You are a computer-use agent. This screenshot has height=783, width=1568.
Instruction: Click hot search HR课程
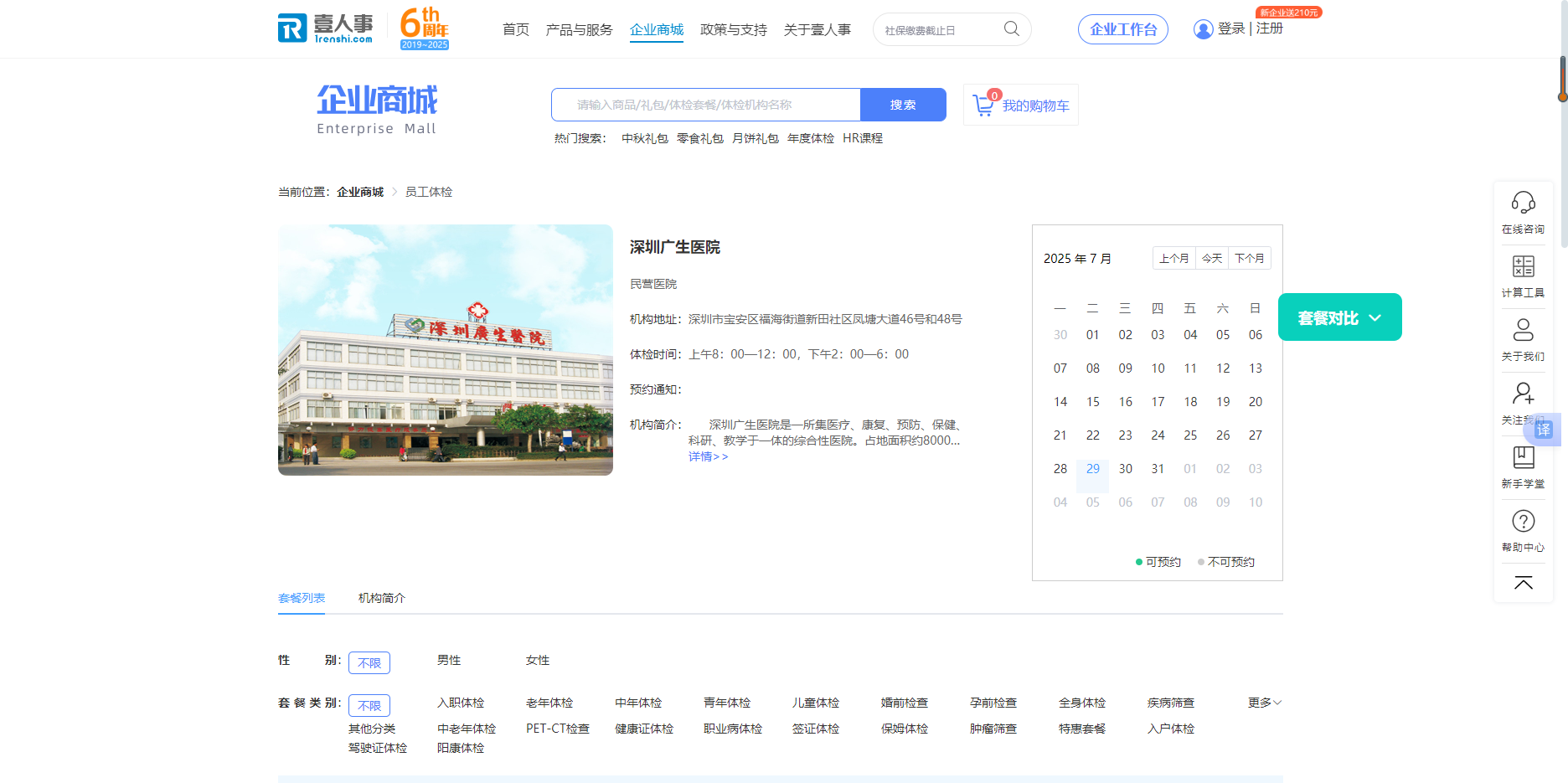[863, 138]
